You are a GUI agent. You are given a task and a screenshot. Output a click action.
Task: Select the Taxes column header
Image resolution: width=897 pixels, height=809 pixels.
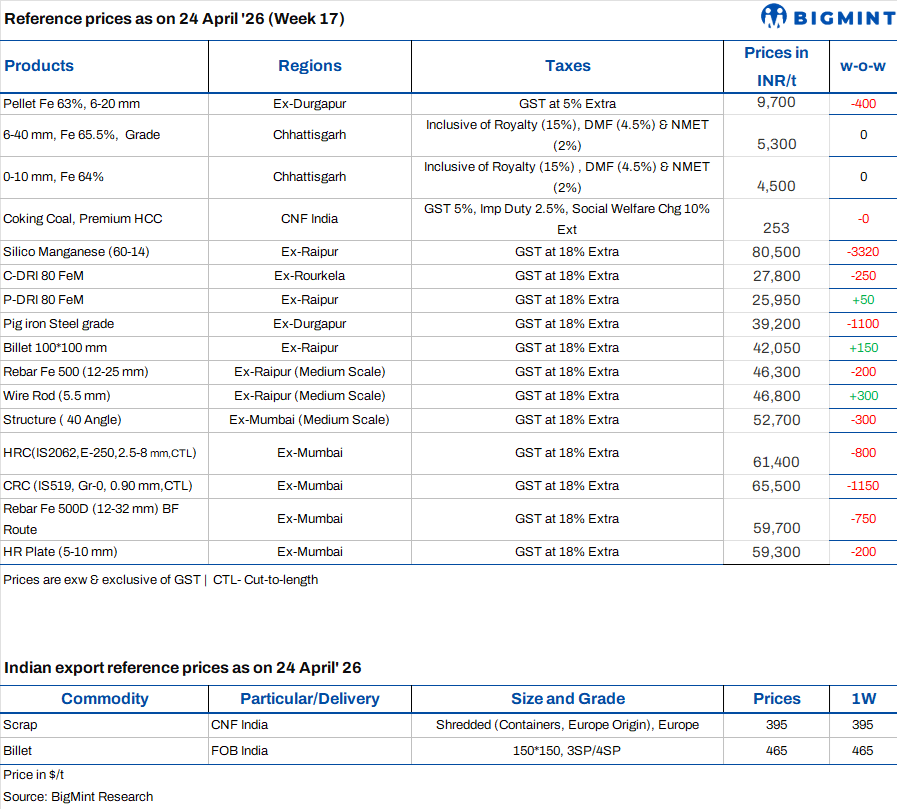coord(567,66)
